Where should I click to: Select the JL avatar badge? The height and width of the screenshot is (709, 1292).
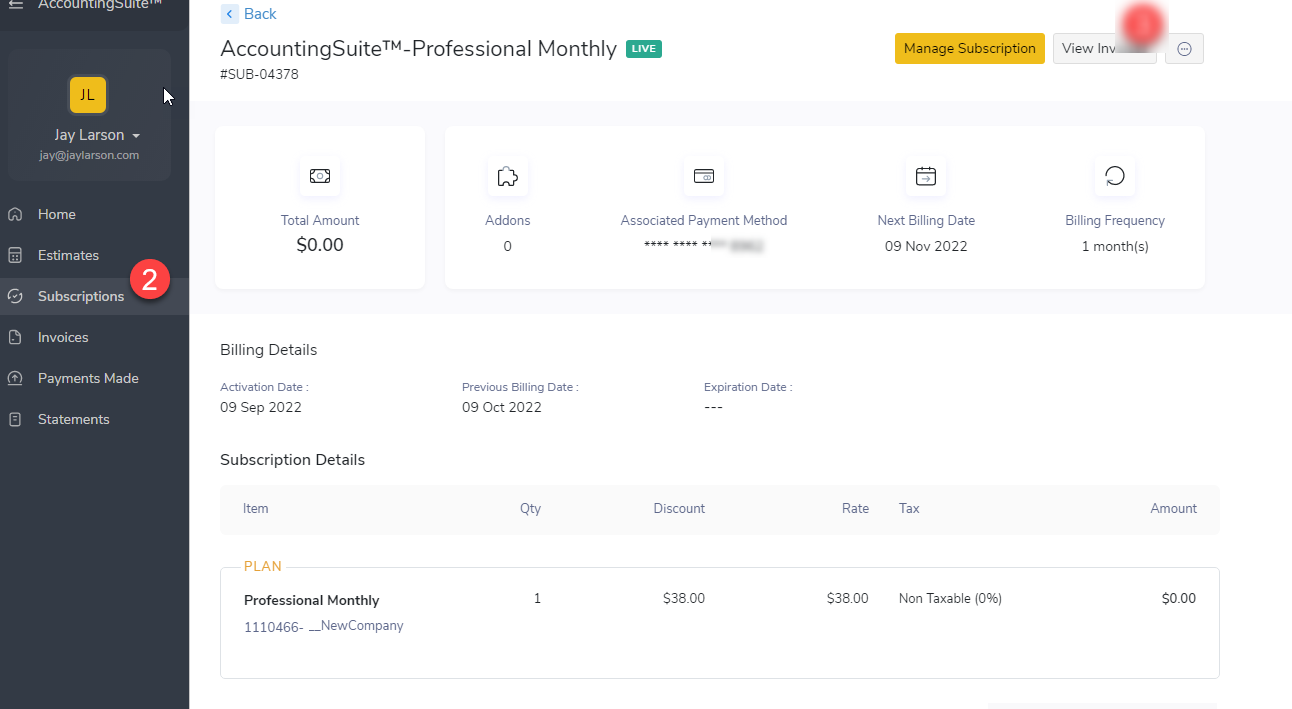tap(88, 95)
